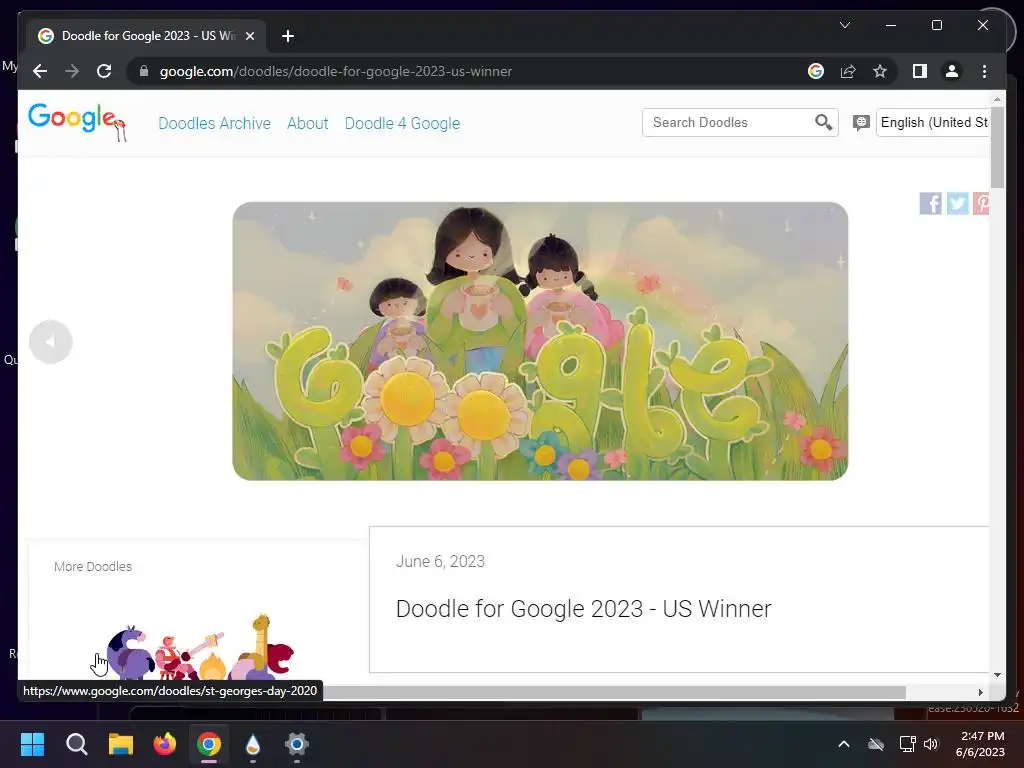The height and width of the screenshot is (768, 1024).
Task: Open File Explorer from taskbar
Action: tap(121, 744)
